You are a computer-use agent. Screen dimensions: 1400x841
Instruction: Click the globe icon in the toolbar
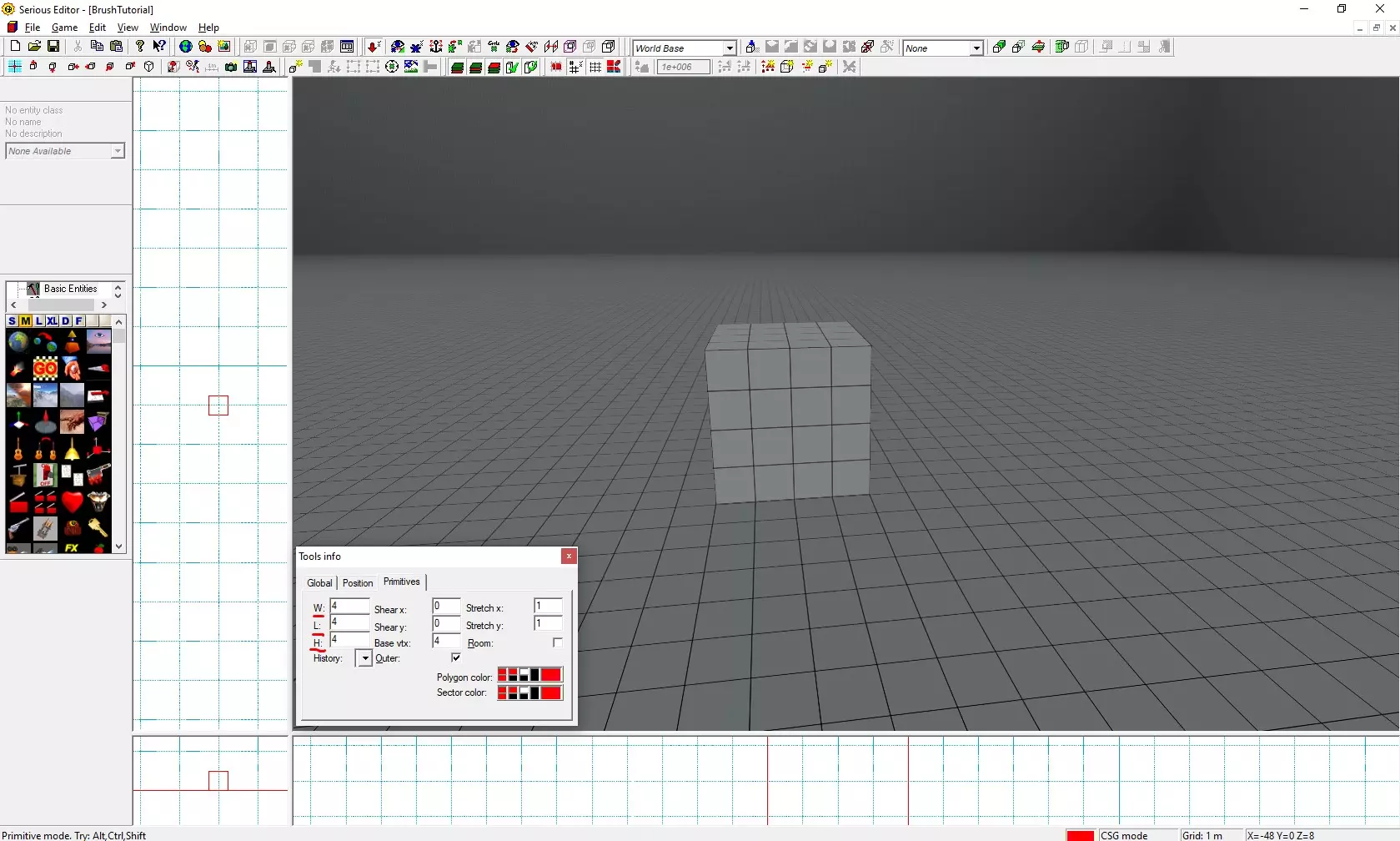click(x=186, y=47)
